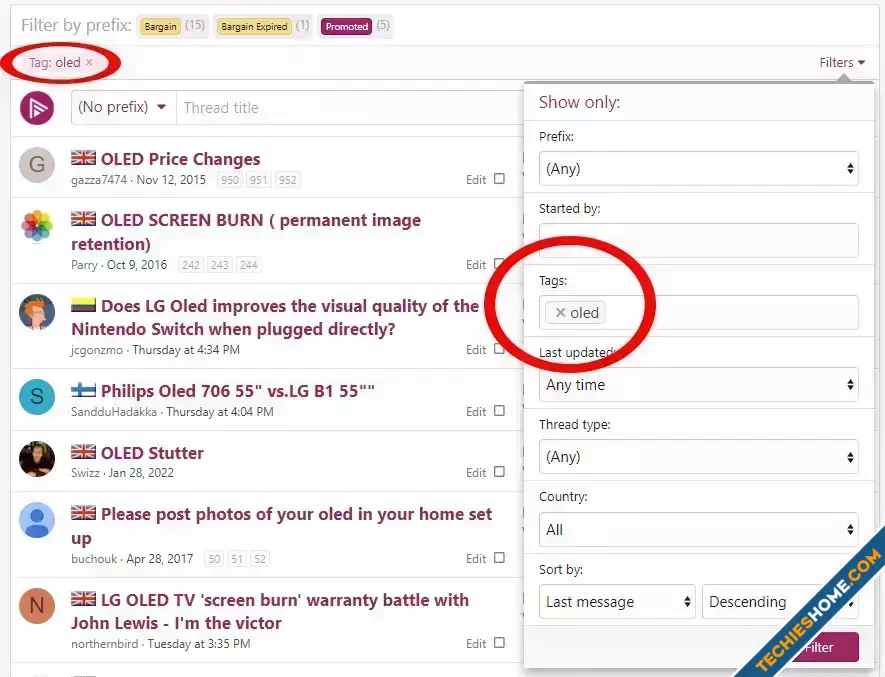Click the purple arrow avatar next to Thread title
The width and height of the screenshot is (885, 677).
(x=37, y=107)
